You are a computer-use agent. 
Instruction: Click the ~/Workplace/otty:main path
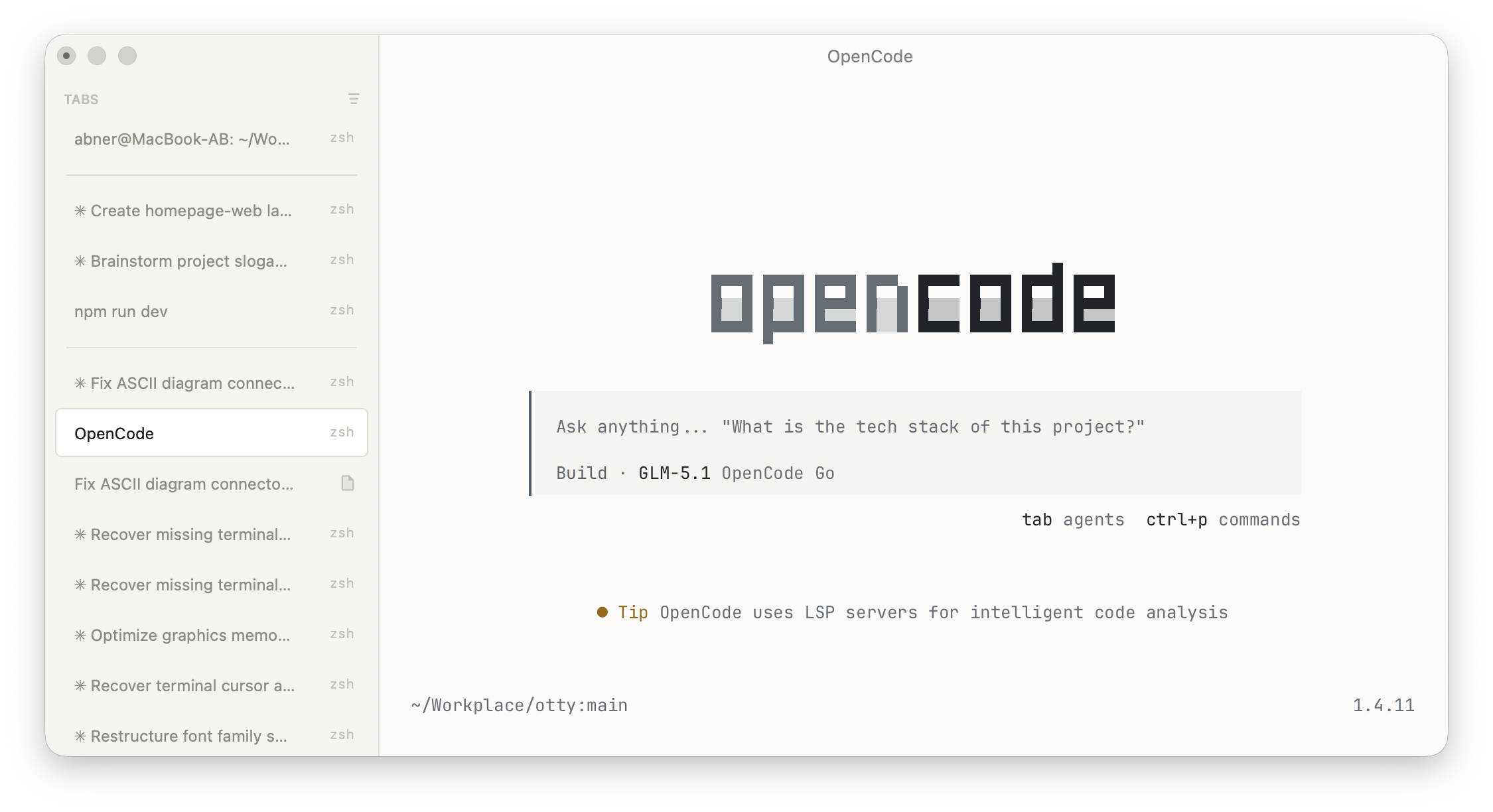coord(520,705)
